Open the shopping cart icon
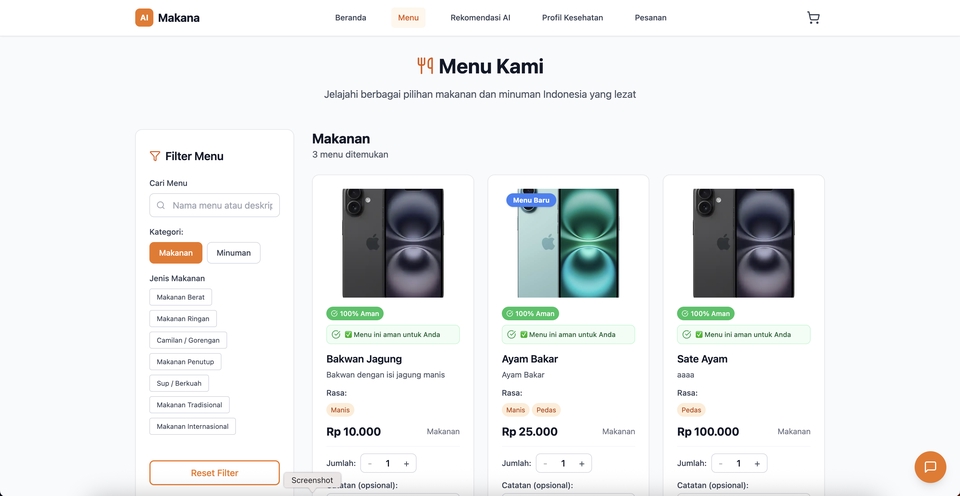Screen dimensions: 960x496 (x=813, y=17)
